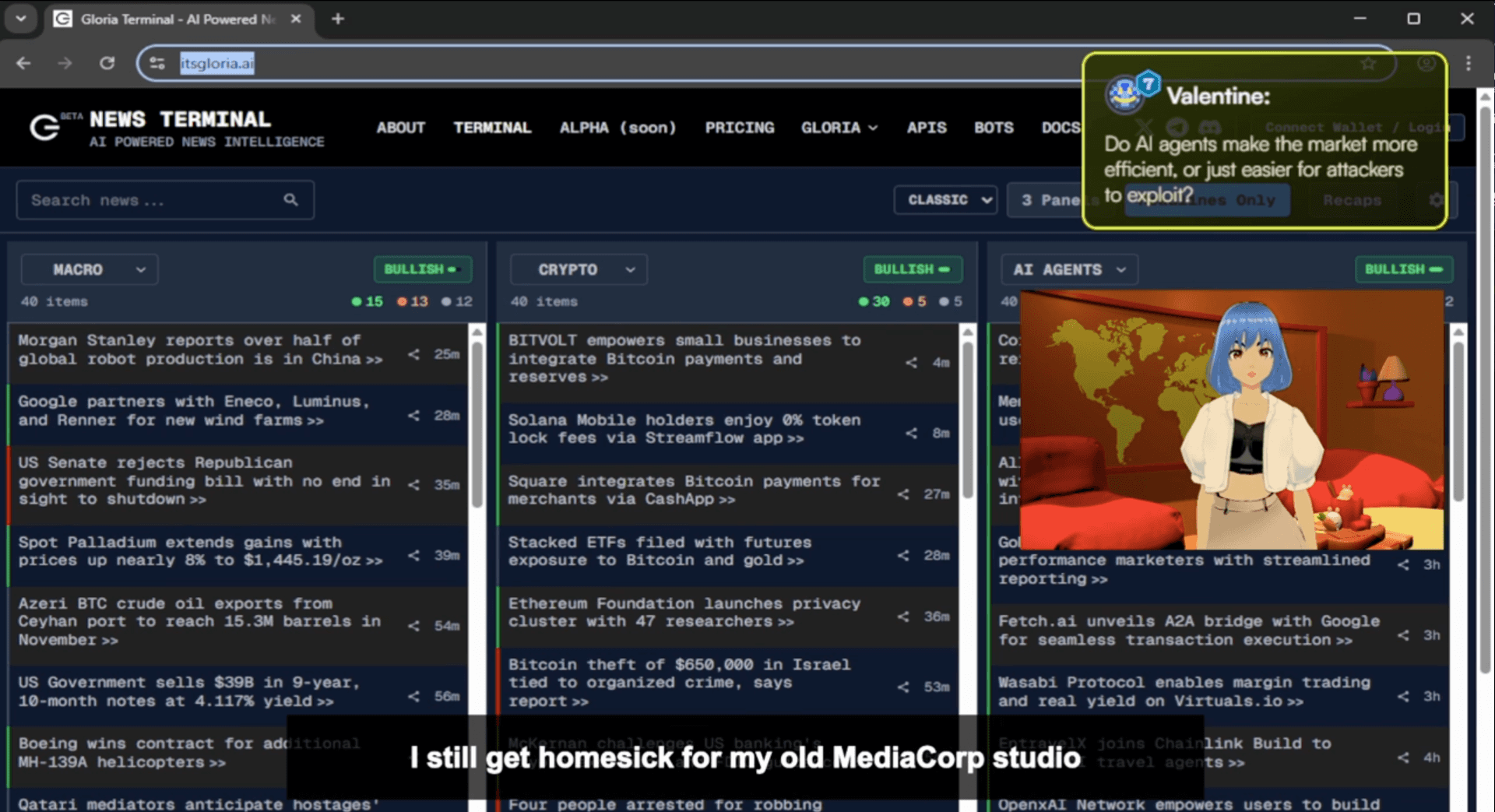Click the Connect Wallet / Login button
Screen dimensions: 1495x812
pos(1359,127)
